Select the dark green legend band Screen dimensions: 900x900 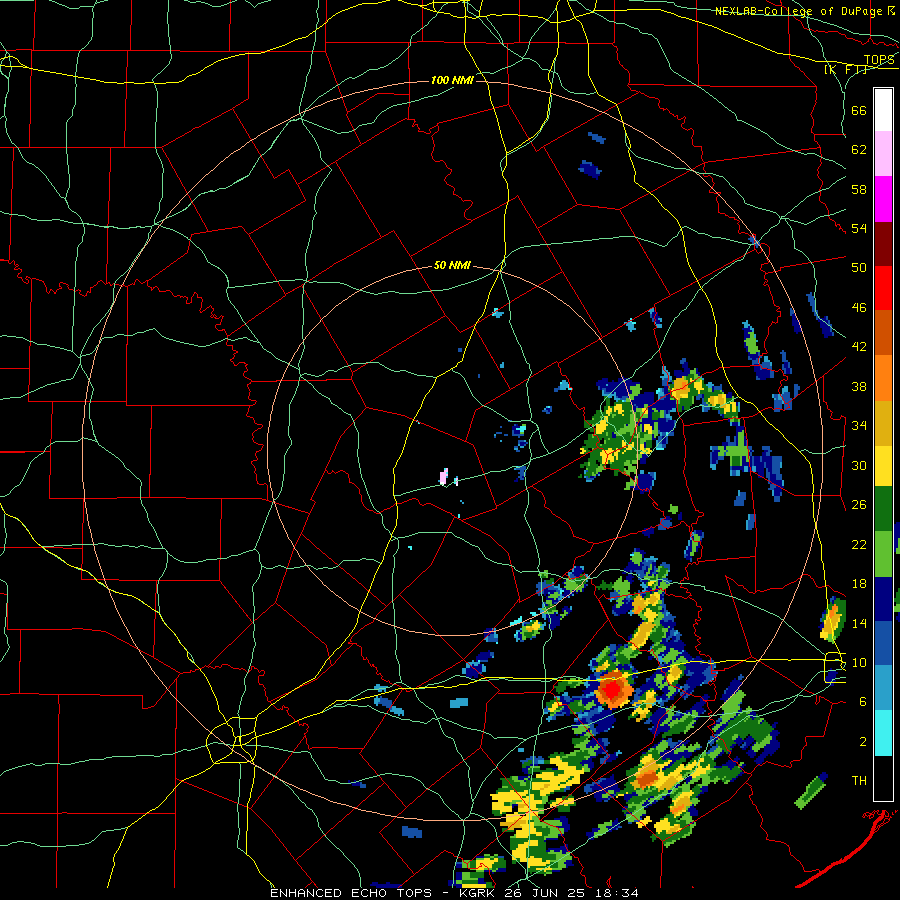(883, 509)
